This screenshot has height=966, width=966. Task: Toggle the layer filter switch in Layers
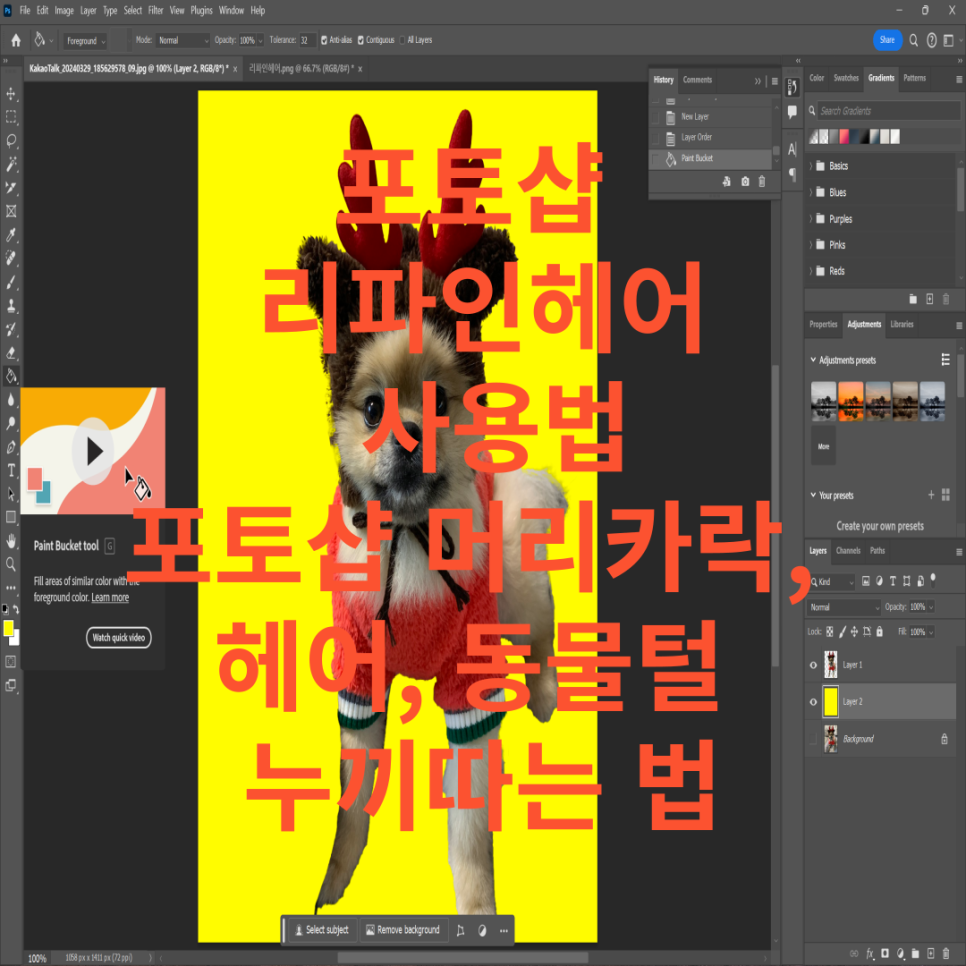(933, 579)
